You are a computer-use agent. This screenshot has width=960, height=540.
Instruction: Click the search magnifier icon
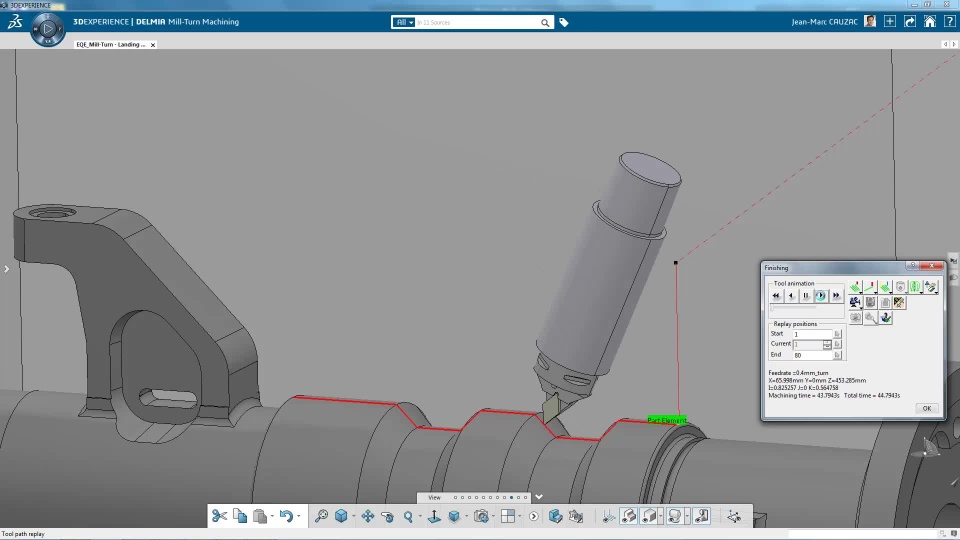tap(545, 23)
